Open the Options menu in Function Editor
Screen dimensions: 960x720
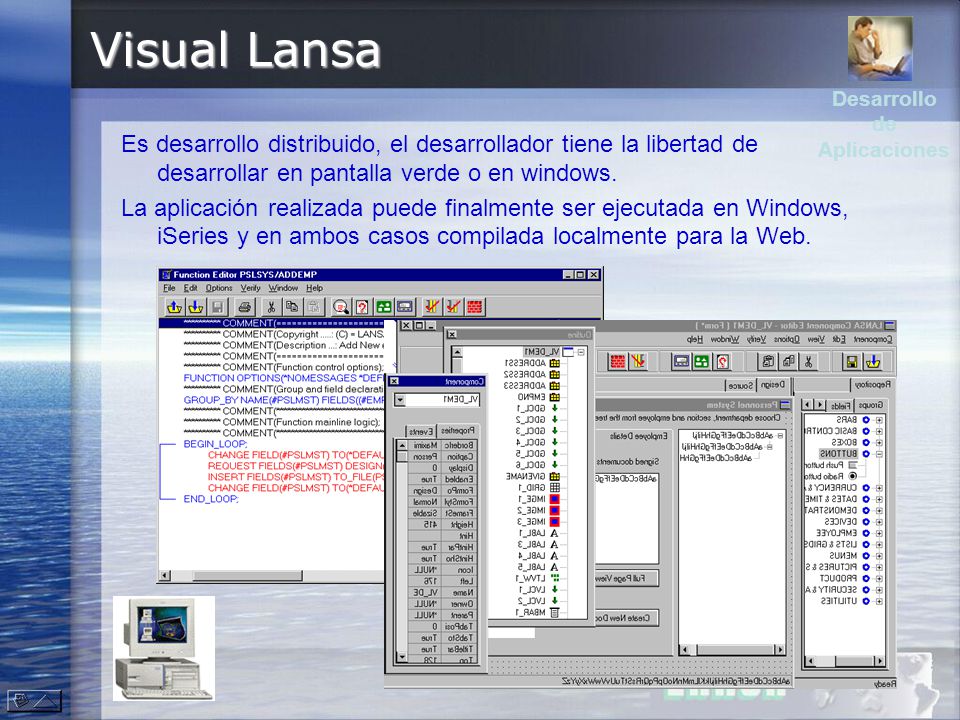point(219,288)
